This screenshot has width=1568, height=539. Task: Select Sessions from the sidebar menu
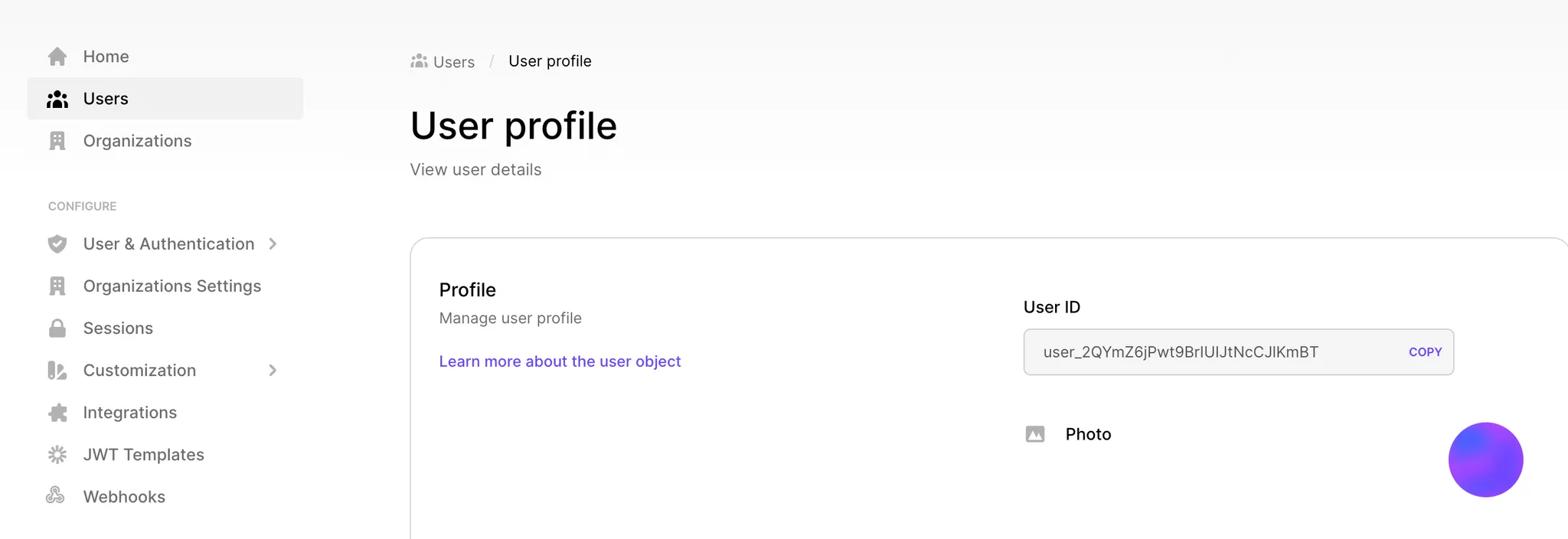117,328
